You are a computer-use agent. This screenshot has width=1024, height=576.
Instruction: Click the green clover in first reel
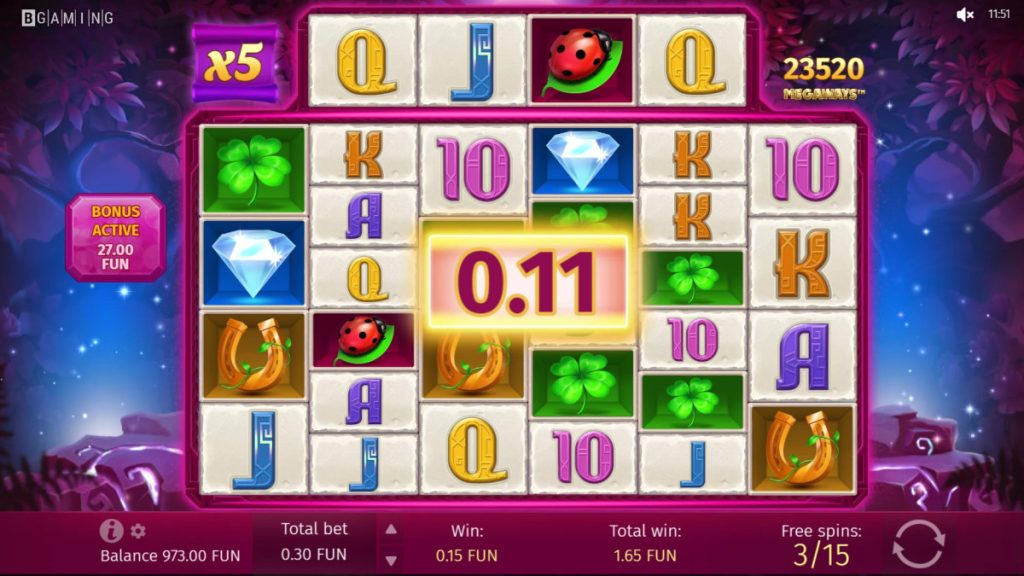[x=253, y=169]
